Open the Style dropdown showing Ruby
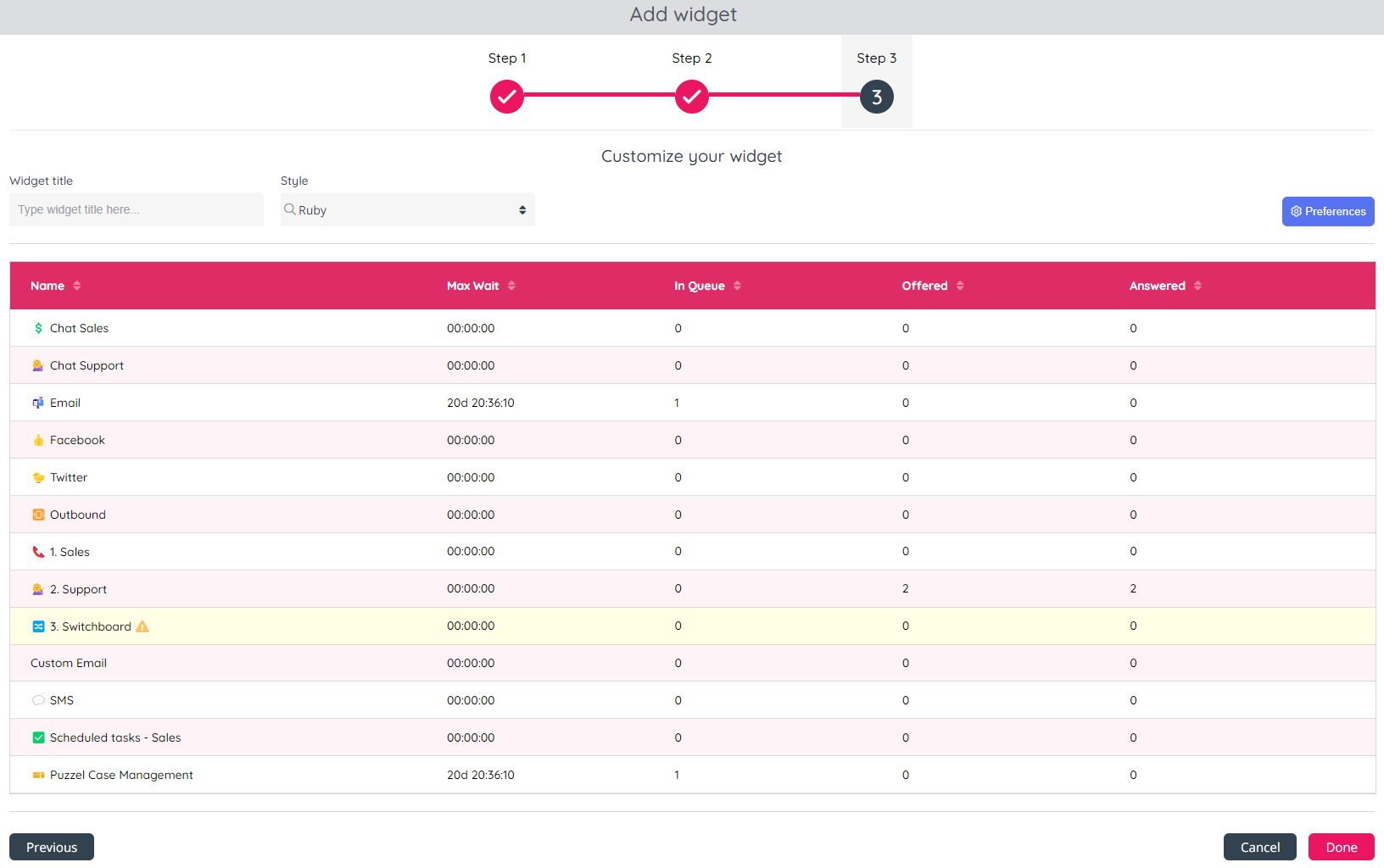 click(x=407, y=209)
